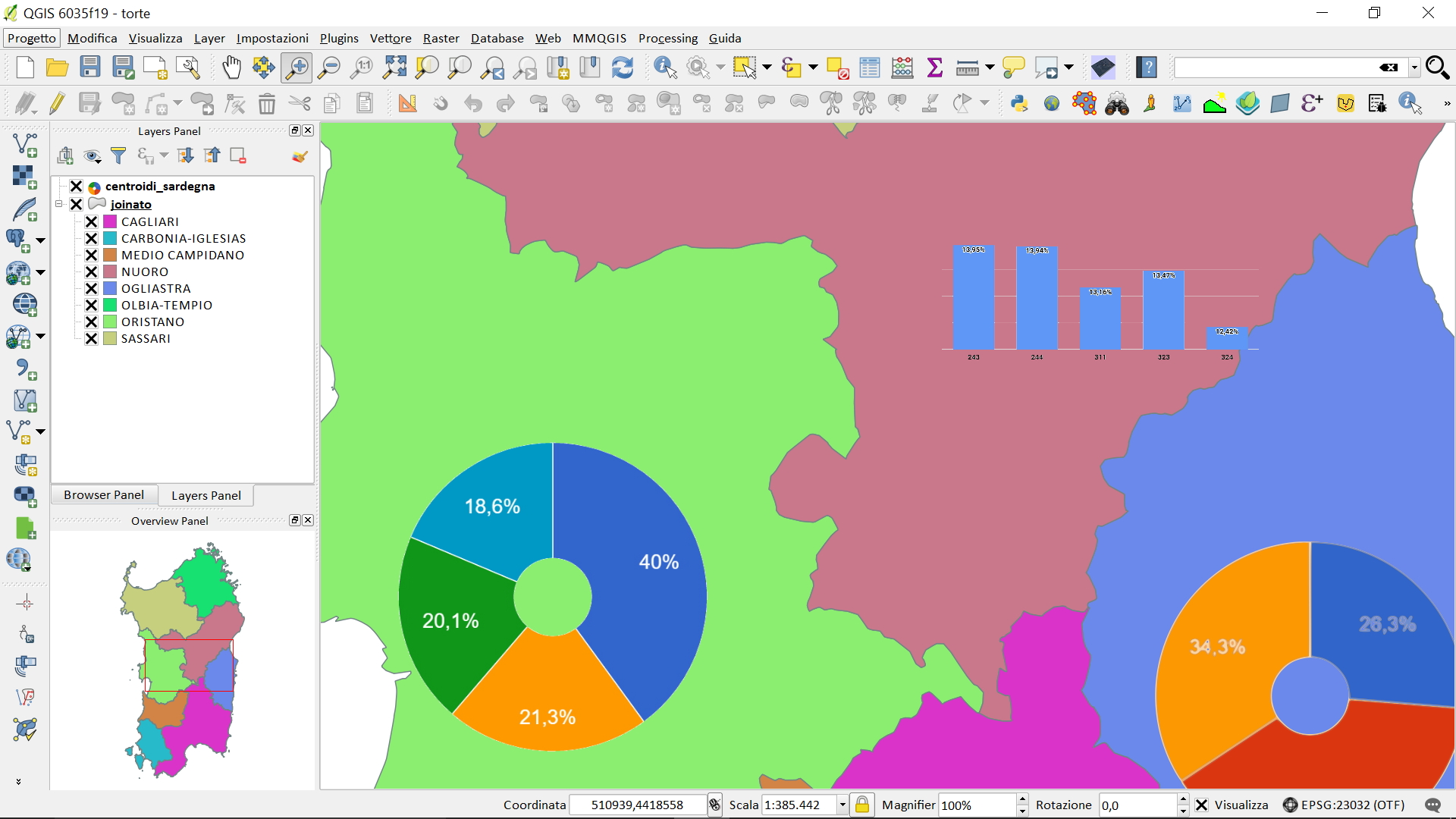Open the Identify Features tool
The image size is (1456, 819).
tap(665, 68)
